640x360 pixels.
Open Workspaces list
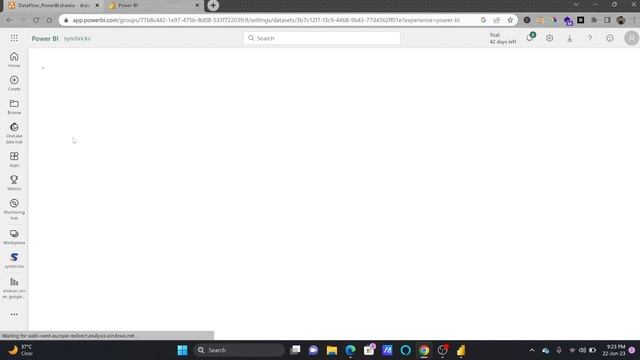coord(14,237)
